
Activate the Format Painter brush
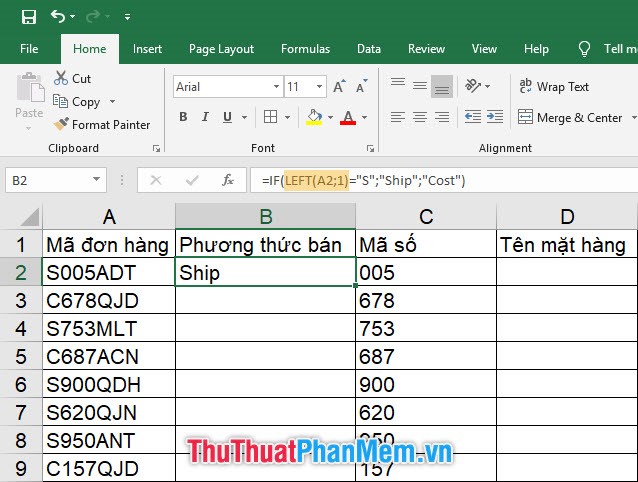(102, 124)
